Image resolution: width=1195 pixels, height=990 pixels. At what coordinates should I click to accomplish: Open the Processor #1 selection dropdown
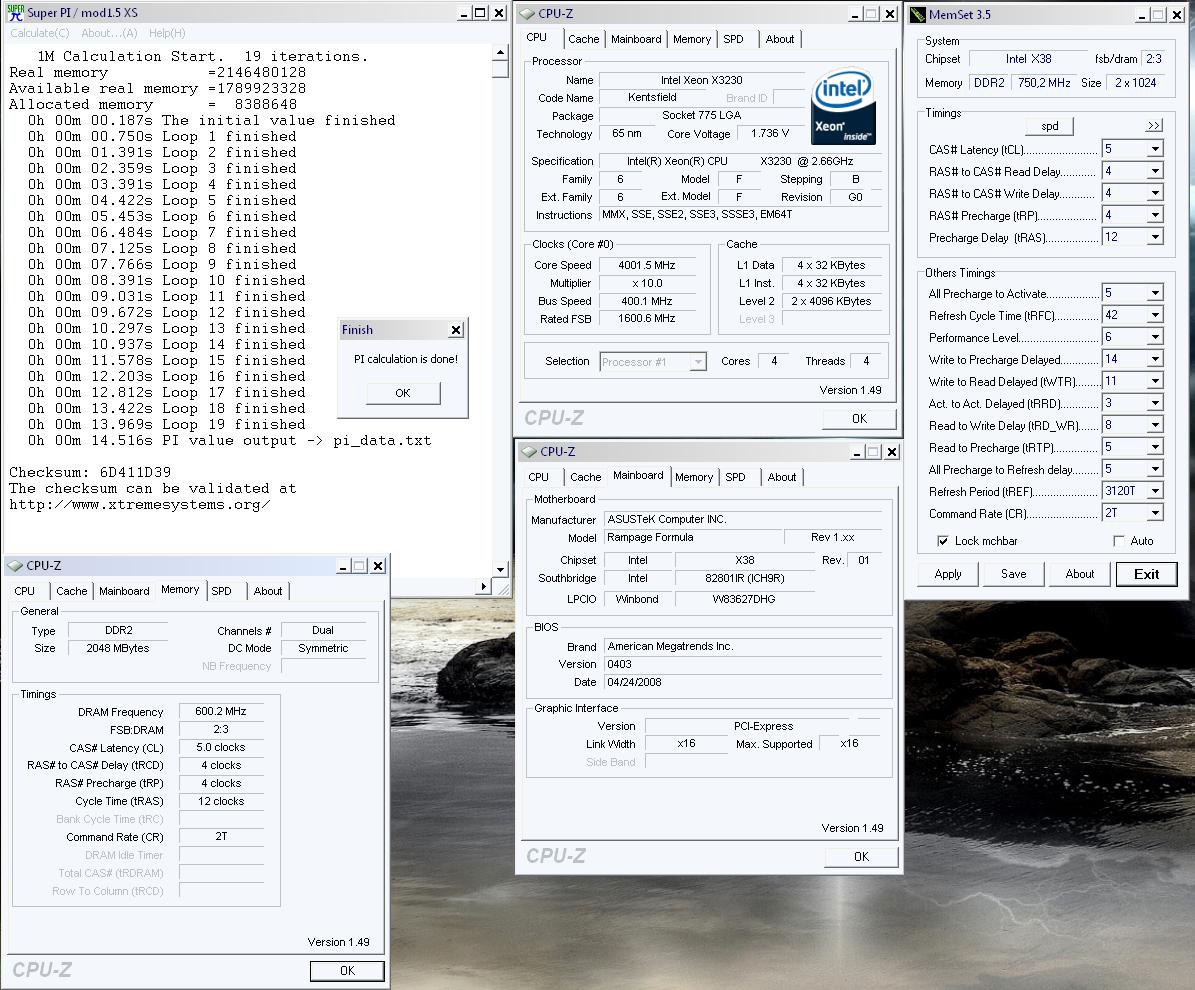(x=698, y=362)
